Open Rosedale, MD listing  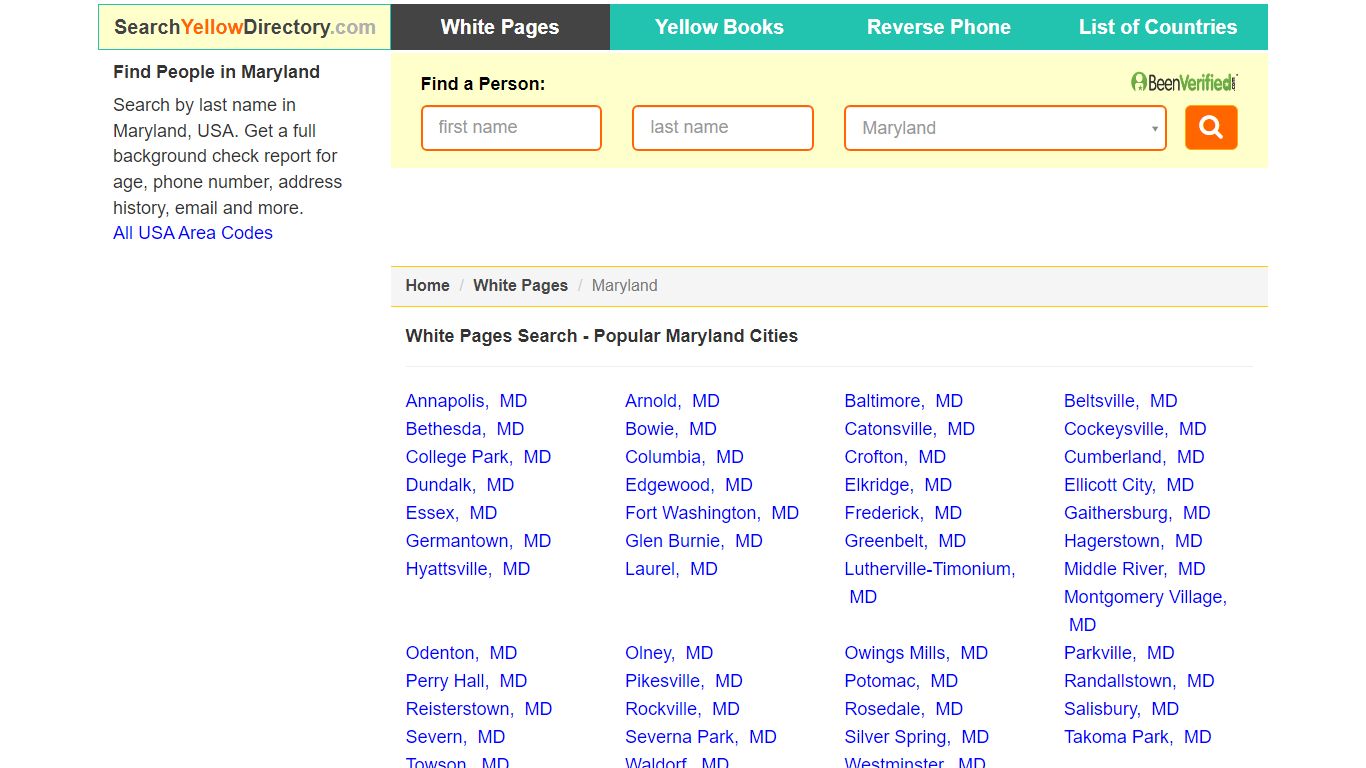coord(904,709)
